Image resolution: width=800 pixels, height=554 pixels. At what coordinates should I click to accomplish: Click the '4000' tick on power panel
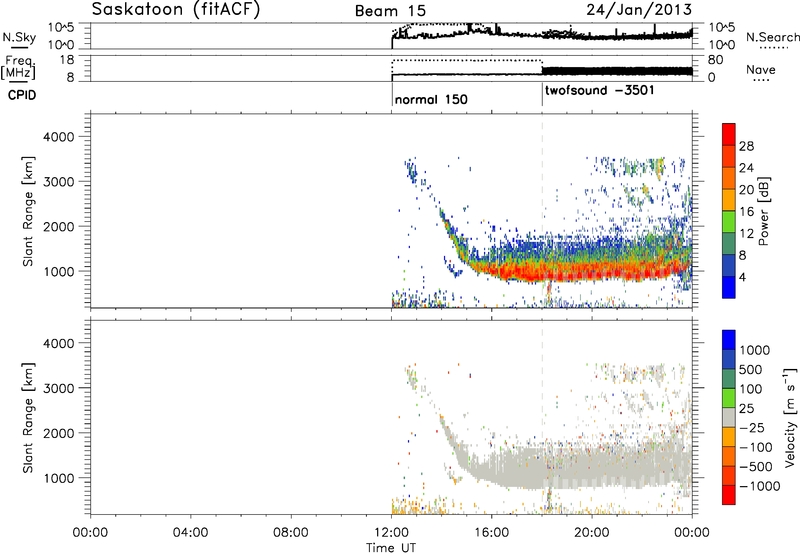coord(59,137)
